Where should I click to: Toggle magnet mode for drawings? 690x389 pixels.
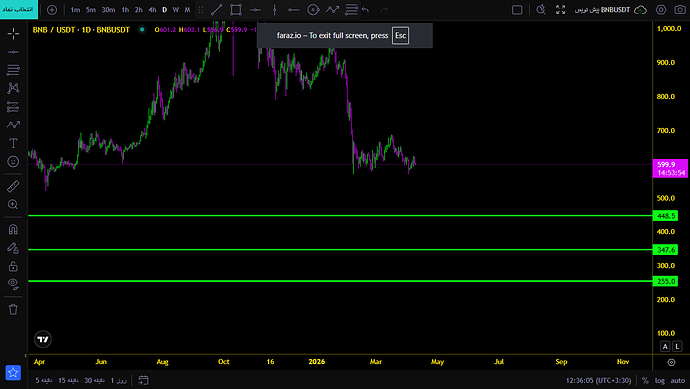click(13, 229)
